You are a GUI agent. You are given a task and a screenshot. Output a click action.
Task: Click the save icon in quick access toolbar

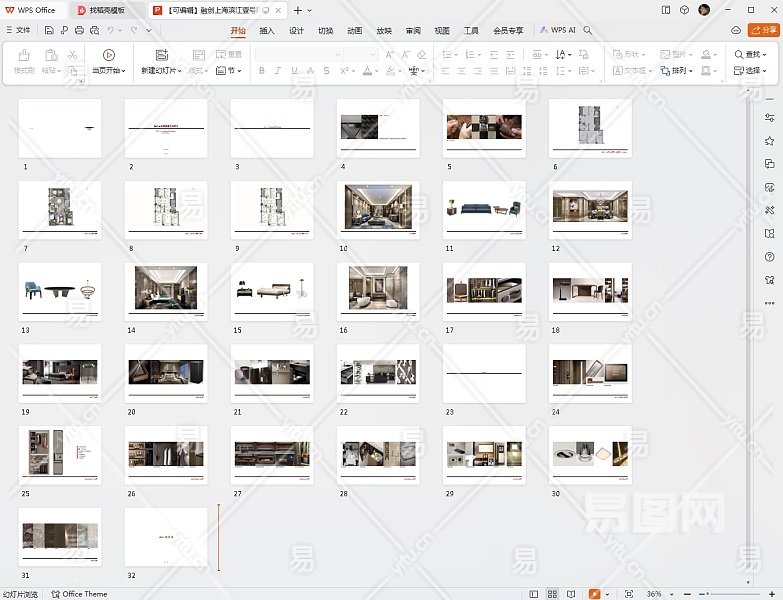coord(50,30)
